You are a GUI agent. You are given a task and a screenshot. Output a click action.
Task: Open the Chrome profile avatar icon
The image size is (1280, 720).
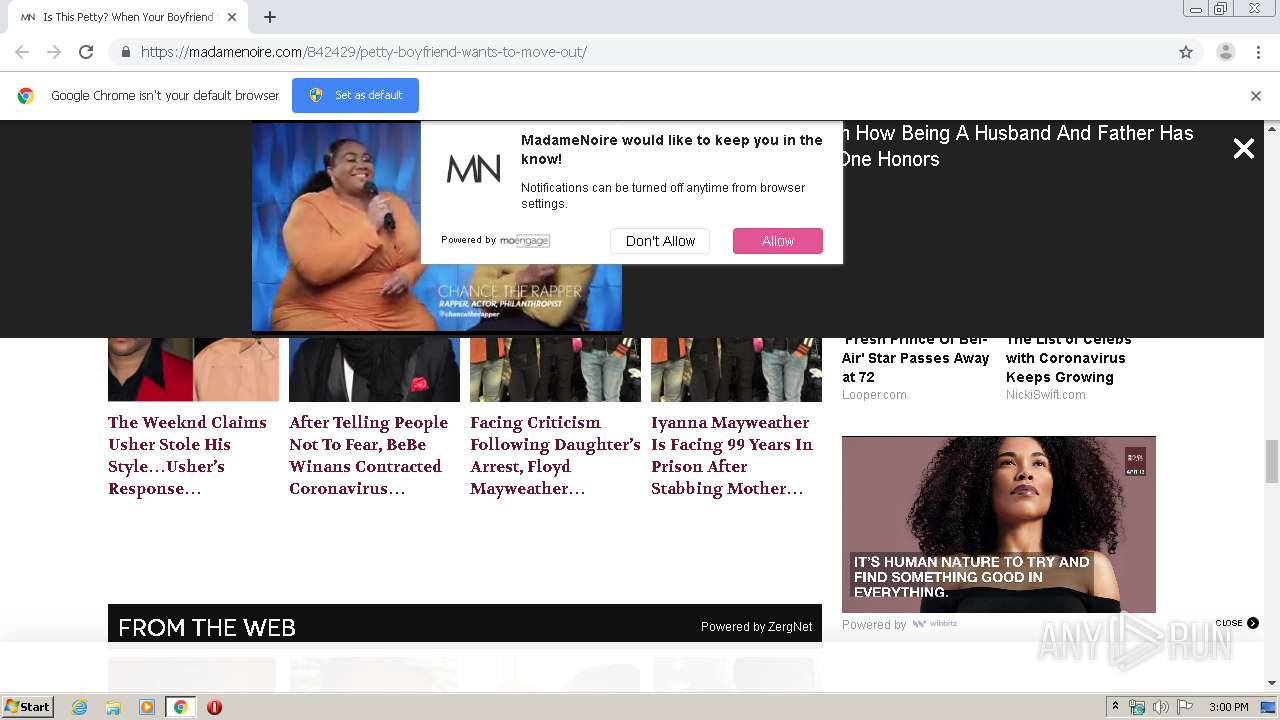1225,52
